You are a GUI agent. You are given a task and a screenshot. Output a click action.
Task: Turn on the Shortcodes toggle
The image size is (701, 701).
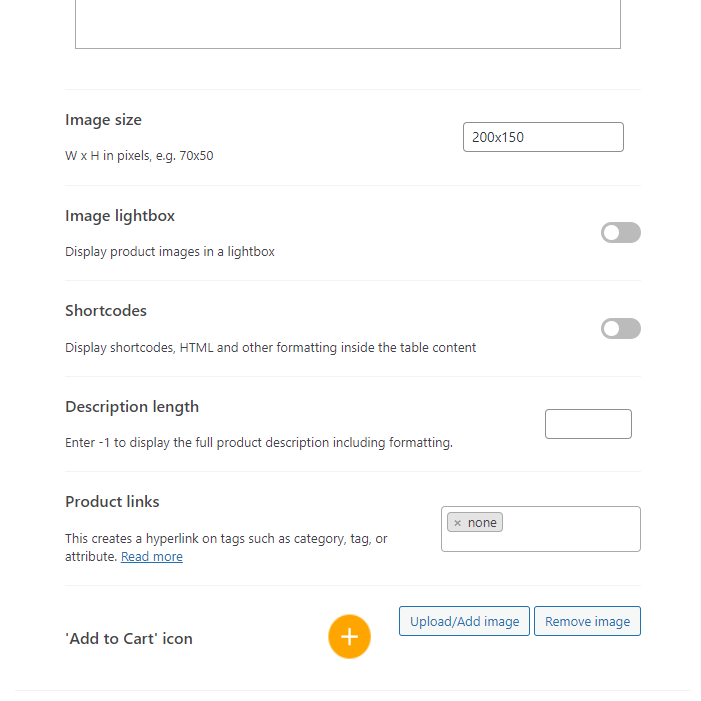[620, 329]
